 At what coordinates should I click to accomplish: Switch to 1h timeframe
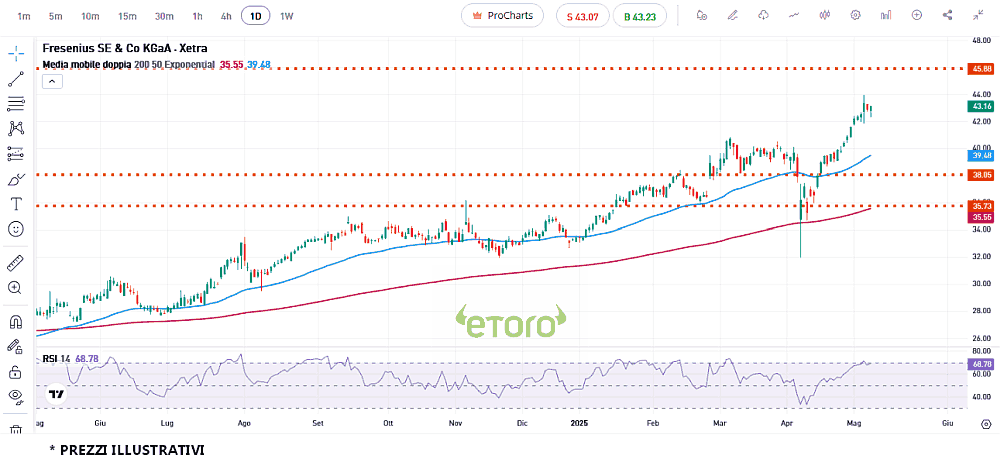point(198,17)
